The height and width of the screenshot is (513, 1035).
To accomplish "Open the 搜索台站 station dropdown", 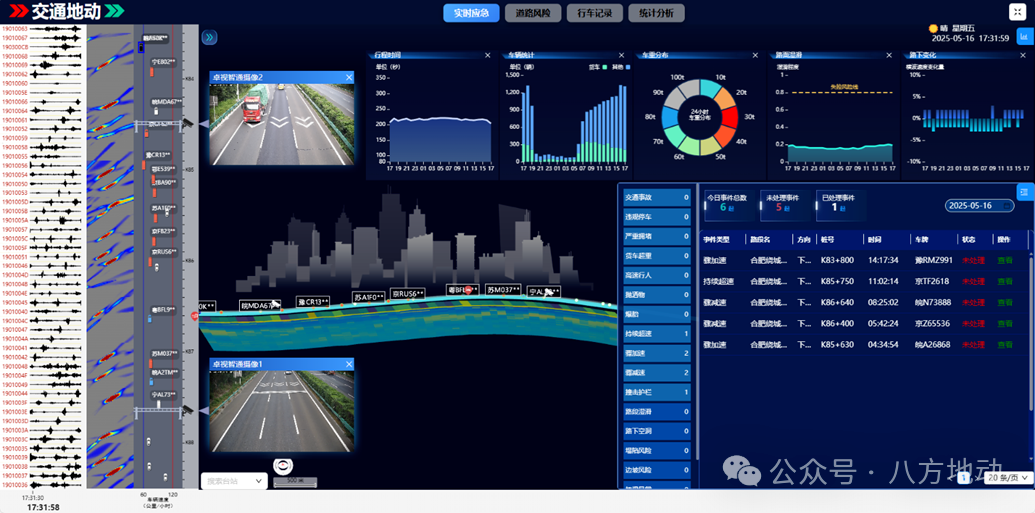I will pyautogui.click(x=234, y=481).
